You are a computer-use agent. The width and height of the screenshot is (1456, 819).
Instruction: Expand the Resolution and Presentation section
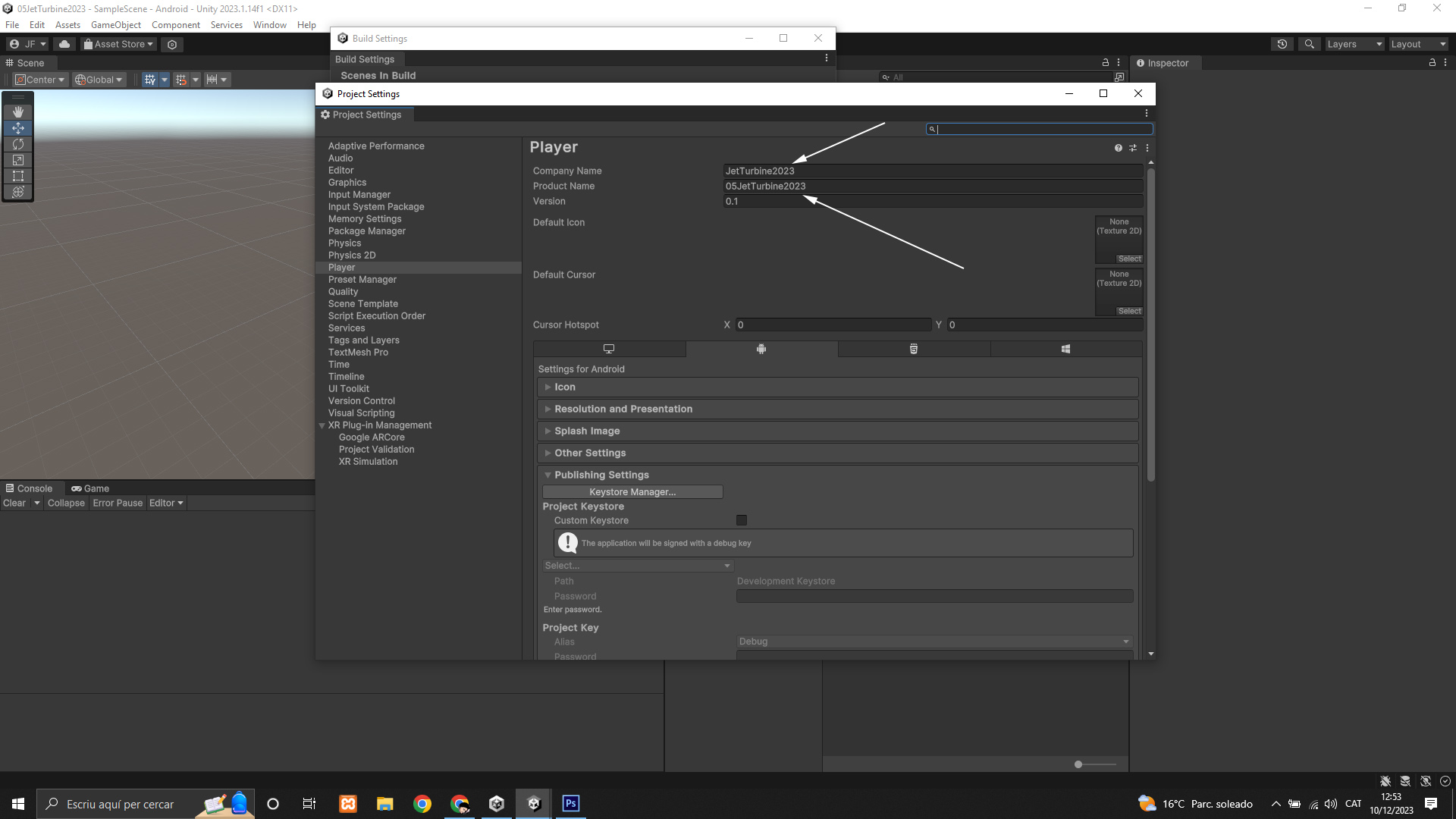pos(623,409)
